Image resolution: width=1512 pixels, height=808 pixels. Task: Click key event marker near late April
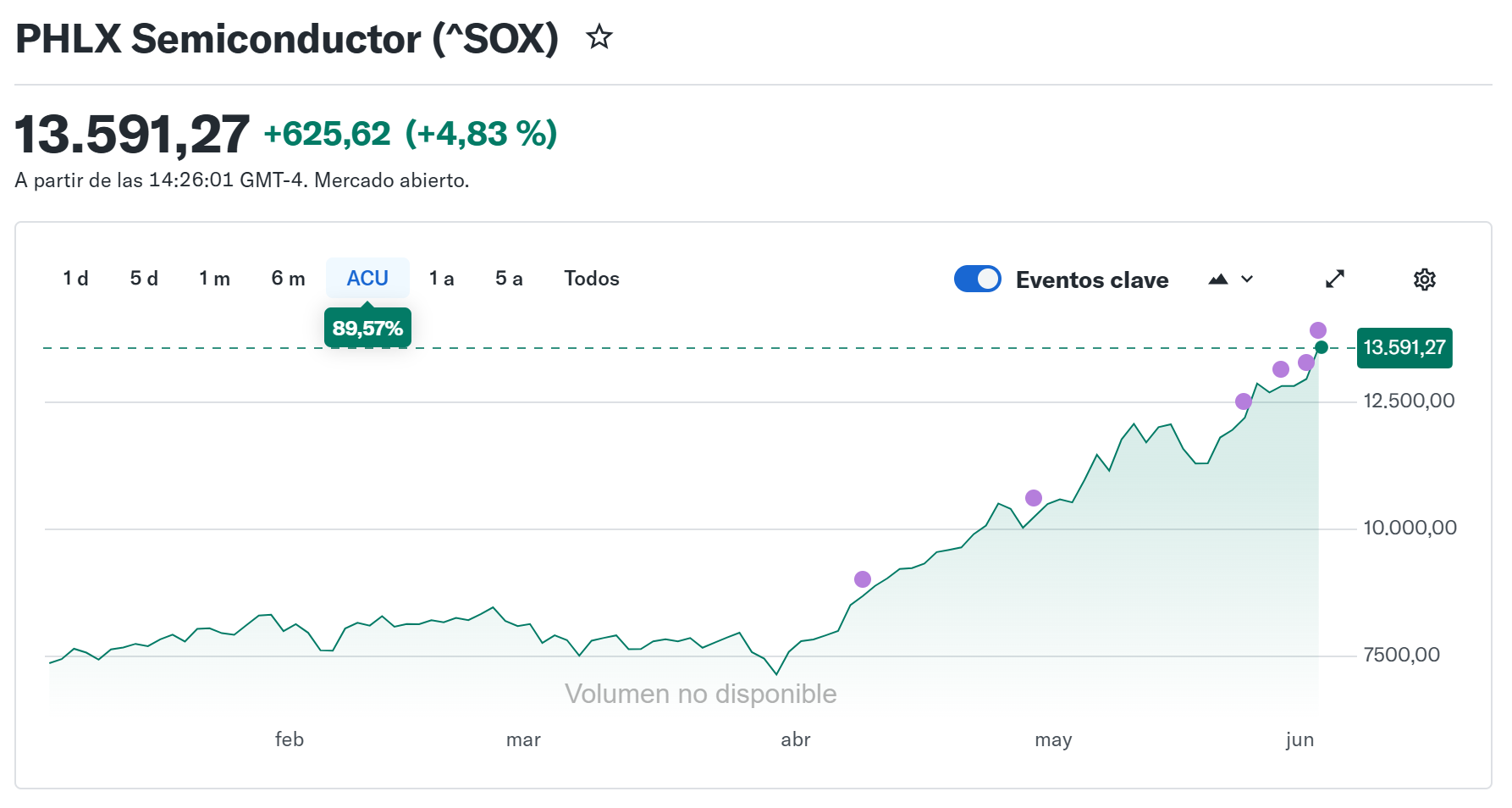point(1034,498)
